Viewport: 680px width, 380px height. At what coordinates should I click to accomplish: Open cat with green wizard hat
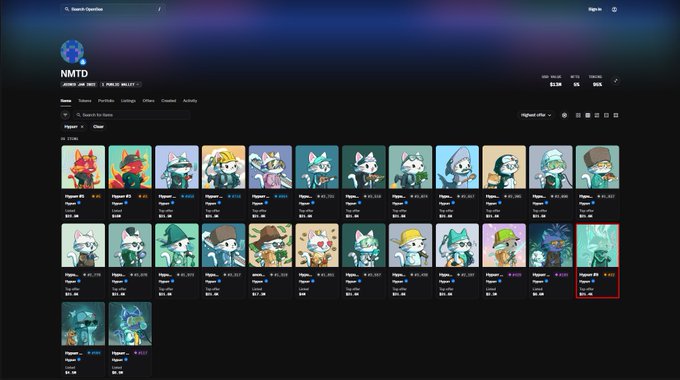coord(177,246)
